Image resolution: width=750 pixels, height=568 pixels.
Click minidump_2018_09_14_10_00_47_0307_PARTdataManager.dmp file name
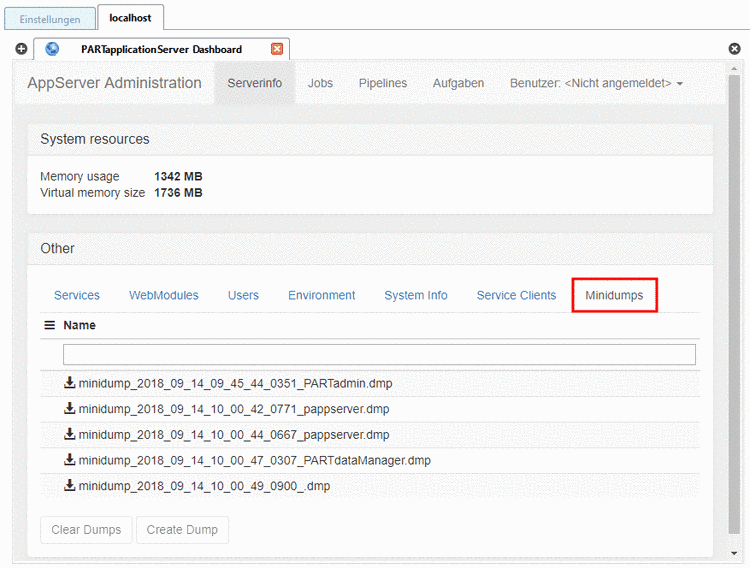coord(254,460)
